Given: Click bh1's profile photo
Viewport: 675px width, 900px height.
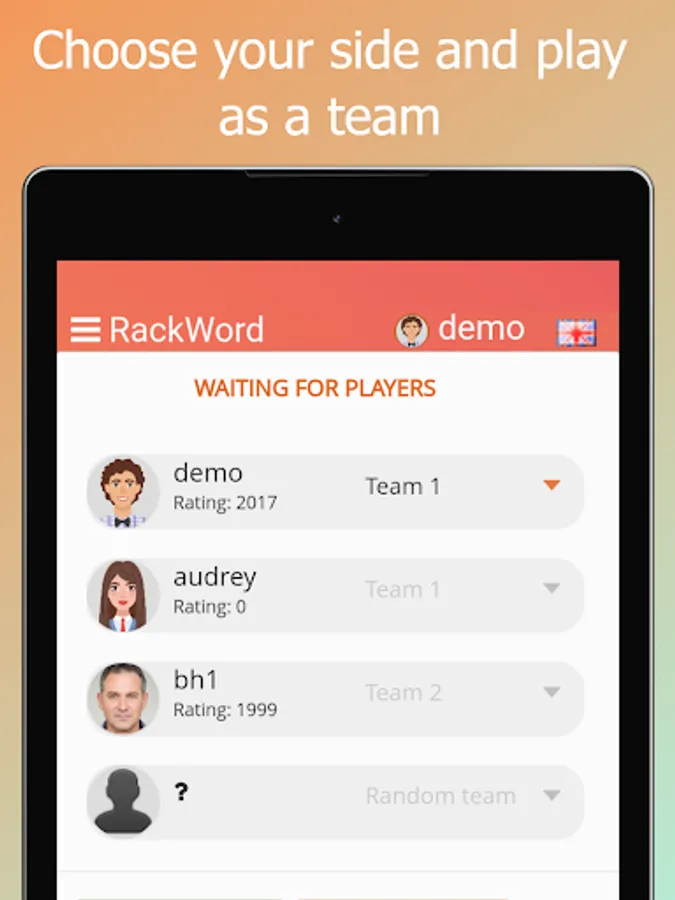Looking at the screenshot, I should tap(122, 699).
